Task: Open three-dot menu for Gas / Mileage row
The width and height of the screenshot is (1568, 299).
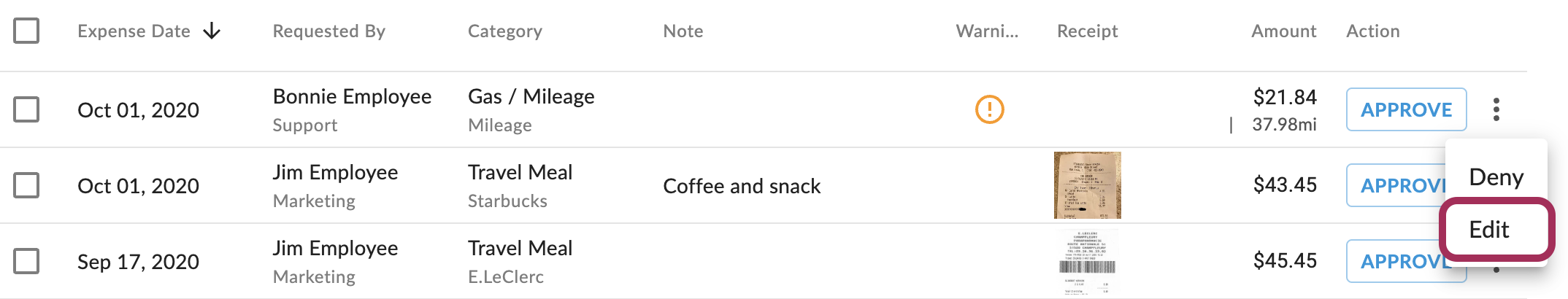Action: pyautogui.click(x=1496, y=109)
